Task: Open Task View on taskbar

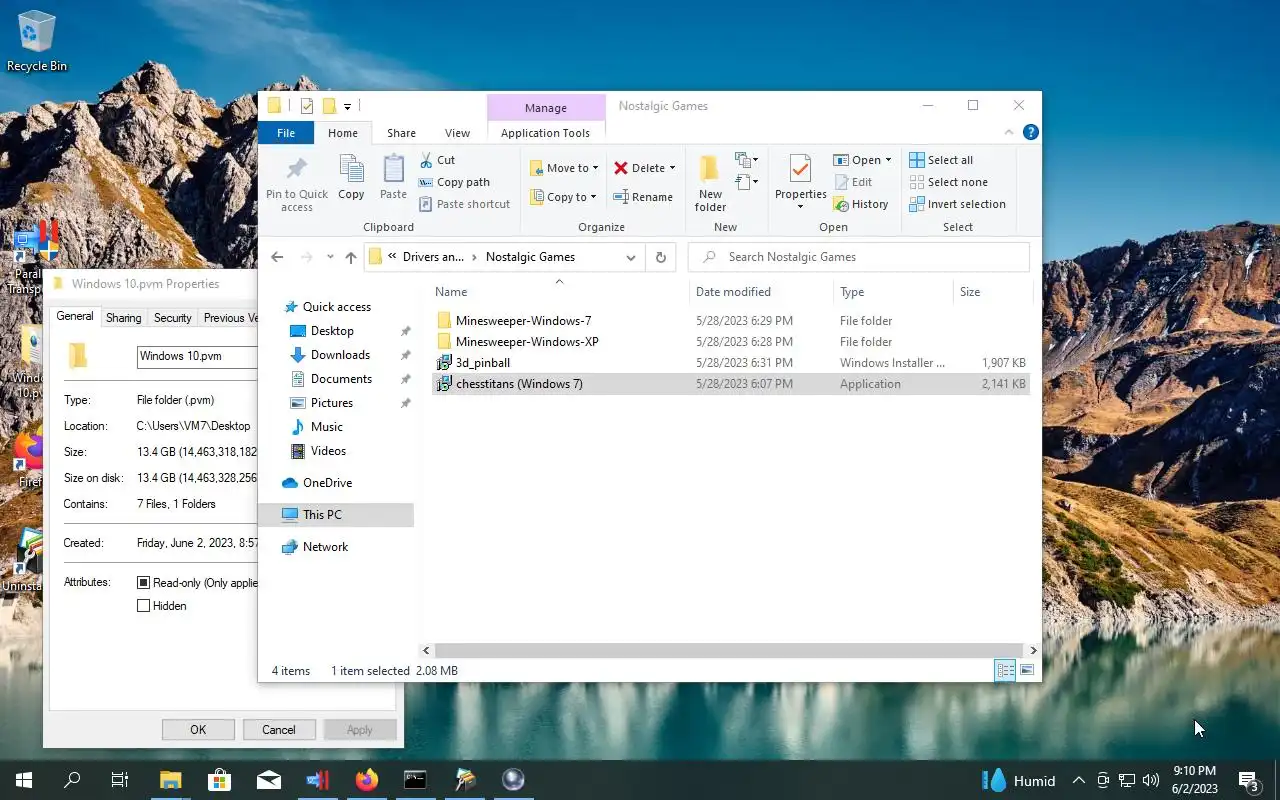Action: pos(120,780)
